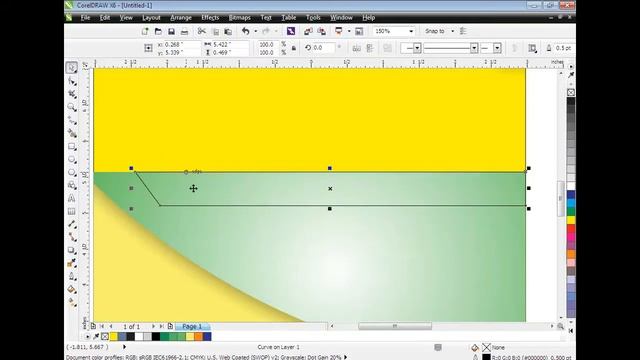
Task: Switch to the Page 1 tab
Action: click(x=192, y=327)
